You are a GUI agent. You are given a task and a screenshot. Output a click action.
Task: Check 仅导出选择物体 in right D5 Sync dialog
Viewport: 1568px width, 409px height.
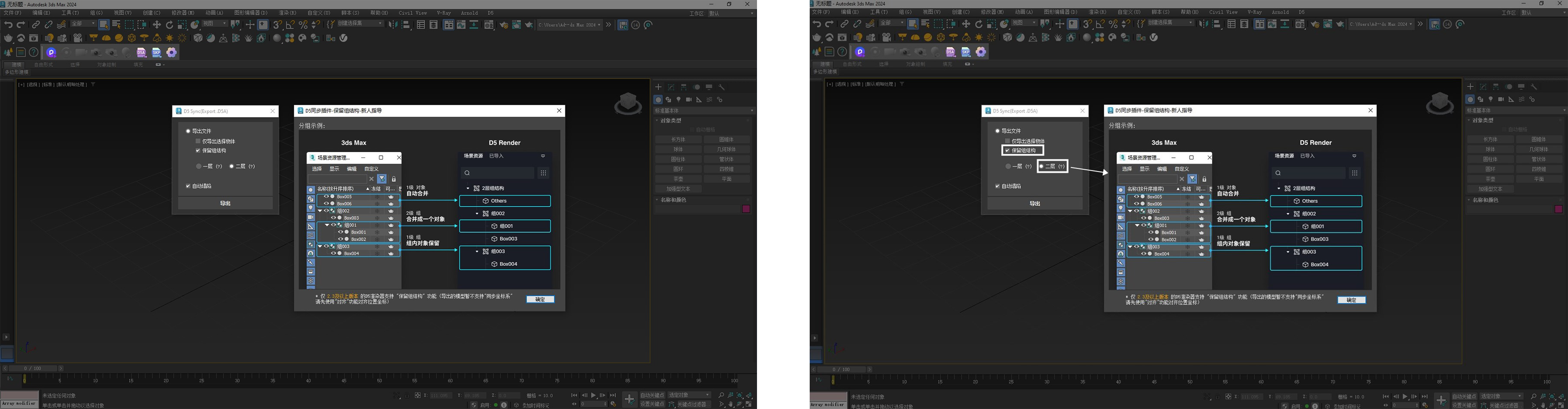pyautogui.click(x=1007, y=141)
